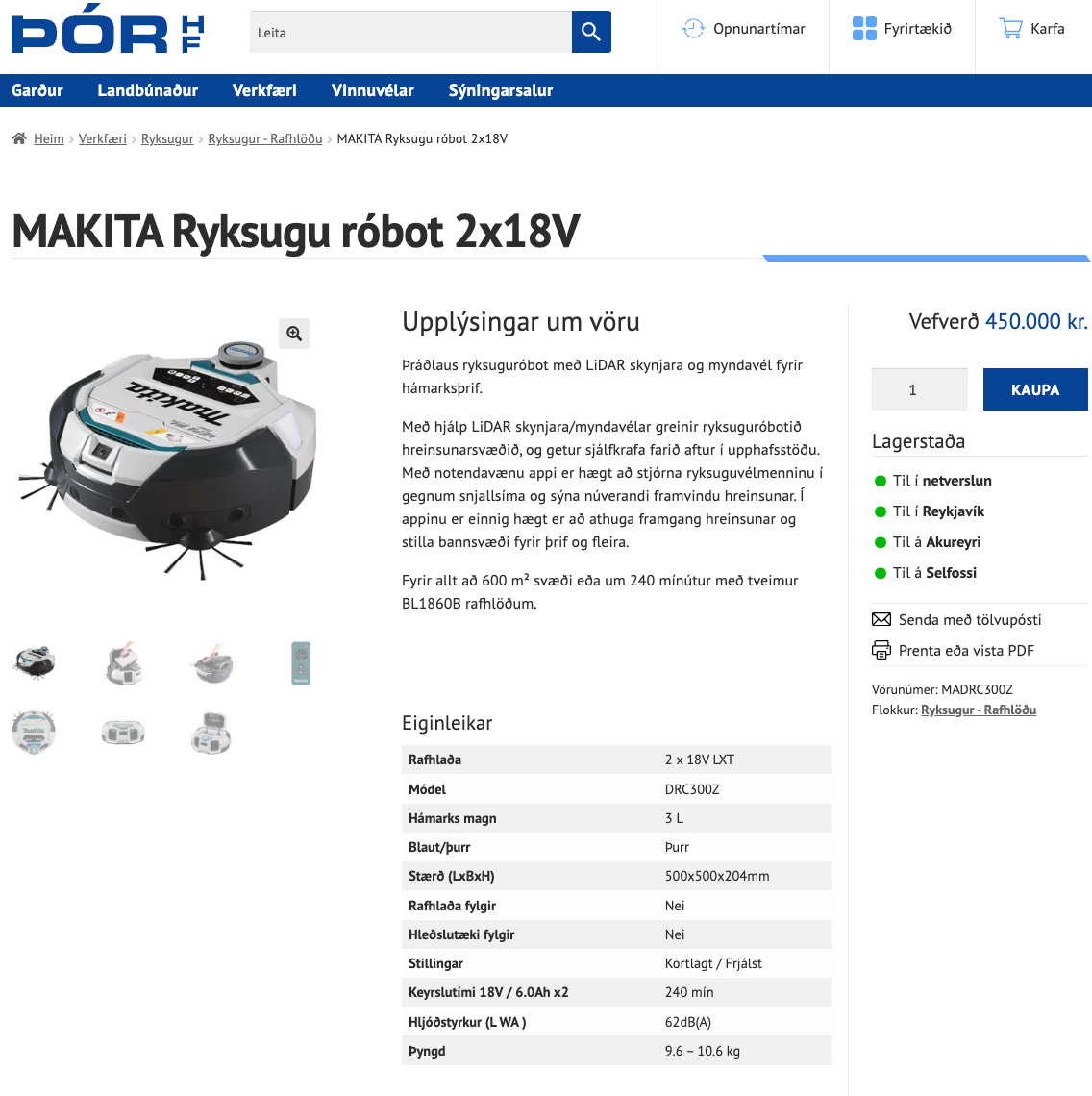Image resolution: width=1092 pixels, height=1096 pixels.
Task: Select open-lid robot thumbnail
Action: click(212, 733)
